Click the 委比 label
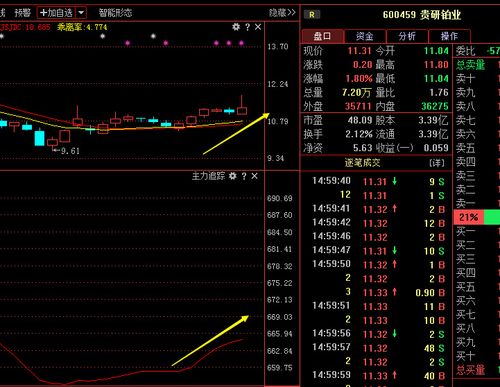This screenshot has width=500, height=387. pyautogui.click(x=465, y=51)
